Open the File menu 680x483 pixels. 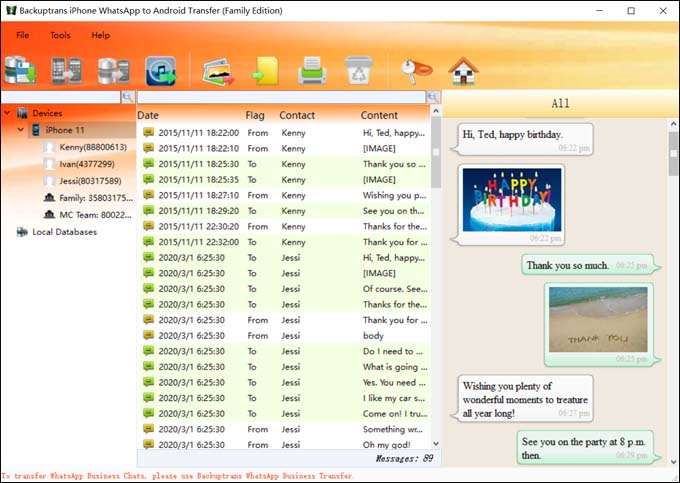point(23,35)
